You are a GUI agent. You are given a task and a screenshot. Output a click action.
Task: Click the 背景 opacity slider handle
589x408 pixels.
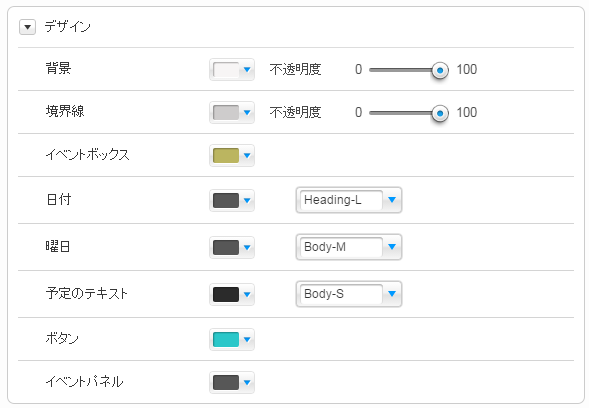(x=440, y=70)
